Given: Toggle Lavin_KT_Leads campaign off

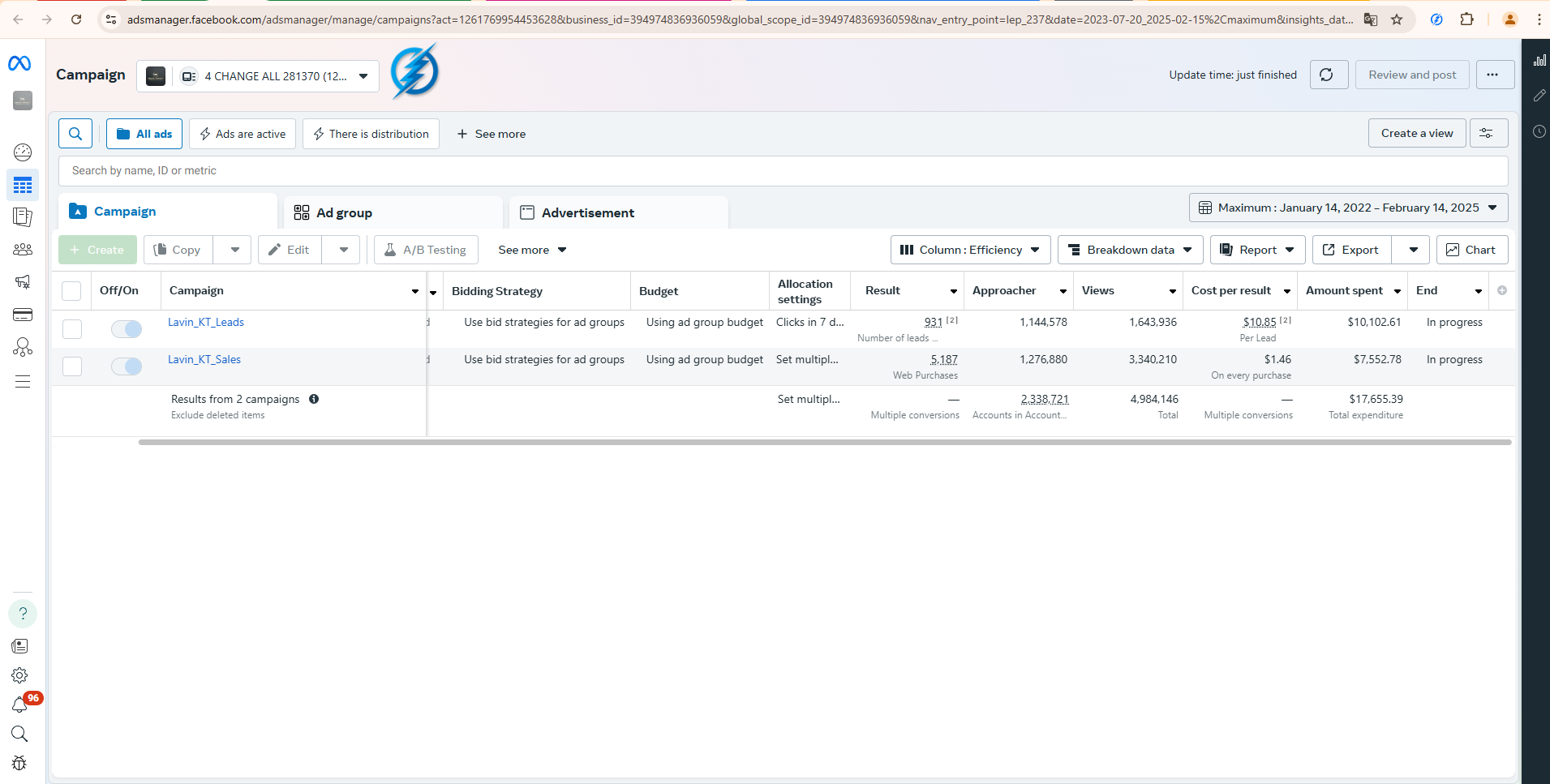Looking at the screenshot, I should [x=127, y=328].
